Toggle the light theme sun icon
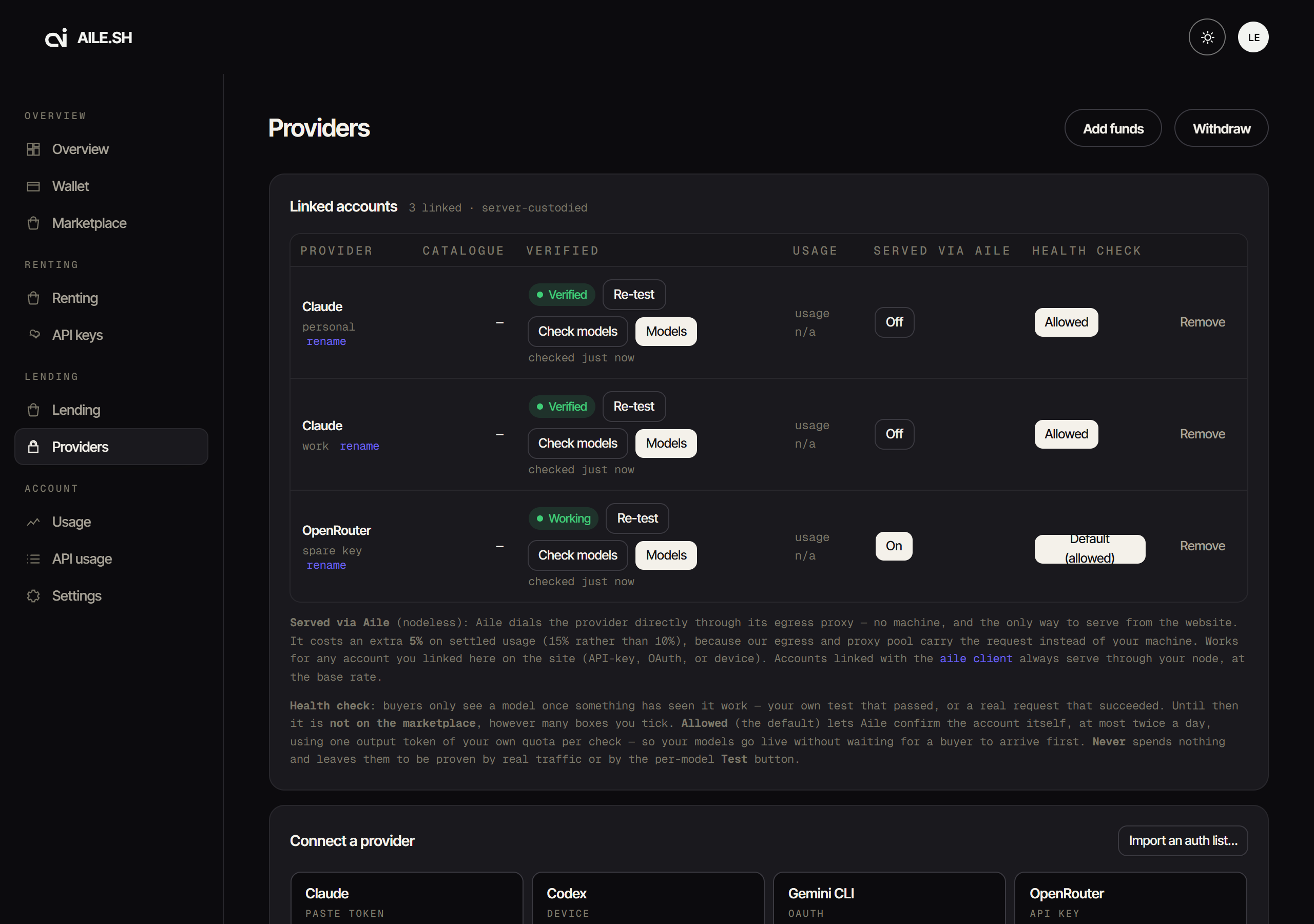1314x924 pixels. [x=1206, y=37]
